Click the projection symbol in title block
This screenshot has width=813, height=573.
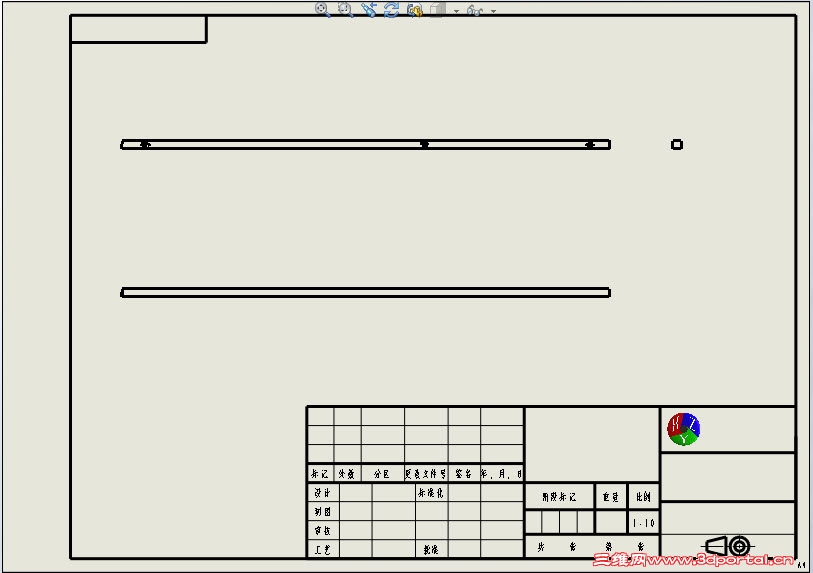728,546
